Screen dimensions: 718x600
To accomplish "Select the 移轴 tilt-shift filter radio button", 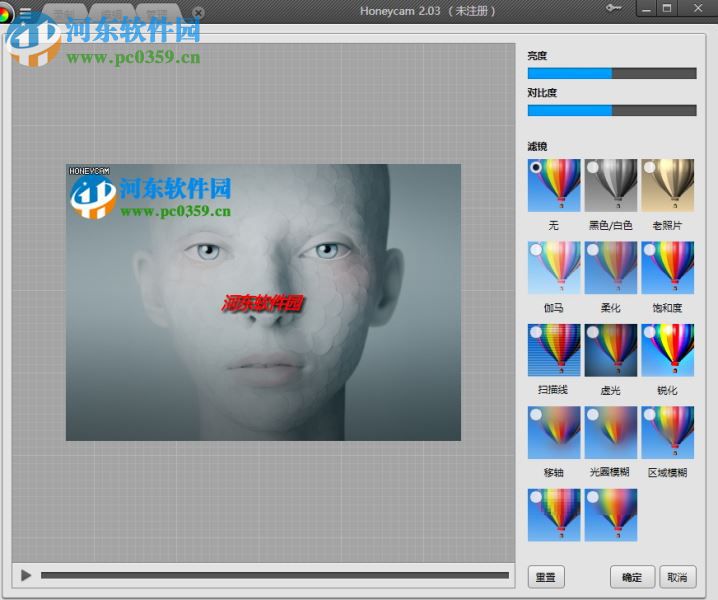I will pyautogui.click(x=536, y=415).
